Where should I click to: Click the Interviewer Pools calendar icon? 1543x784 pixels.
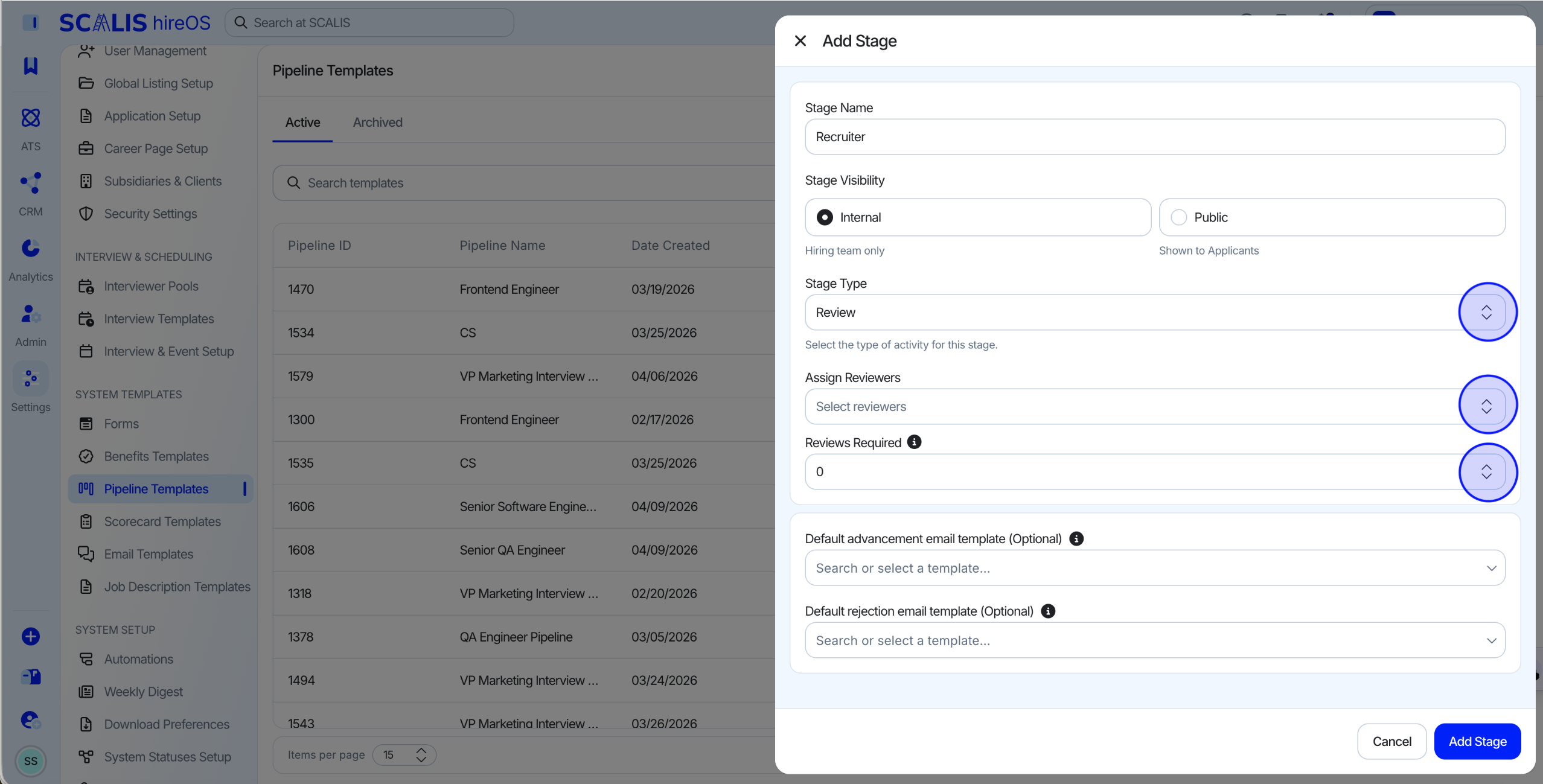click(x=86, y=286)
